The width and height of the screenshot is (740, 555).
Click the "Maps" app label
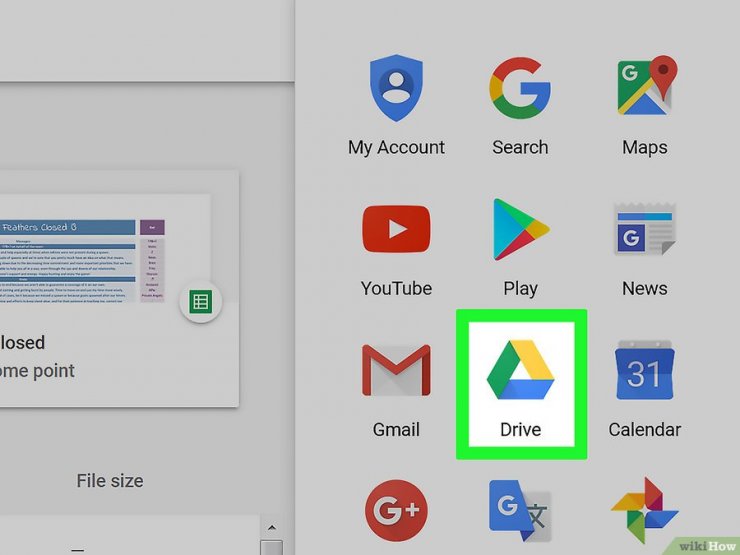coord(645,147)
